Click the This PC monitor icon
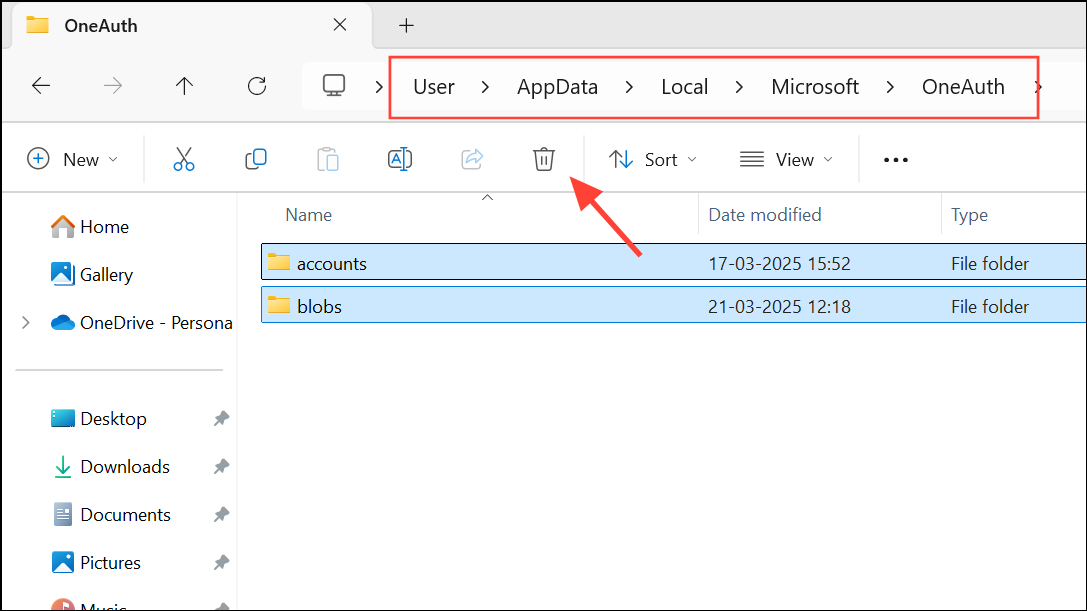The height and width of the screenshot is (611, 1087). click(x=334, y=86)
